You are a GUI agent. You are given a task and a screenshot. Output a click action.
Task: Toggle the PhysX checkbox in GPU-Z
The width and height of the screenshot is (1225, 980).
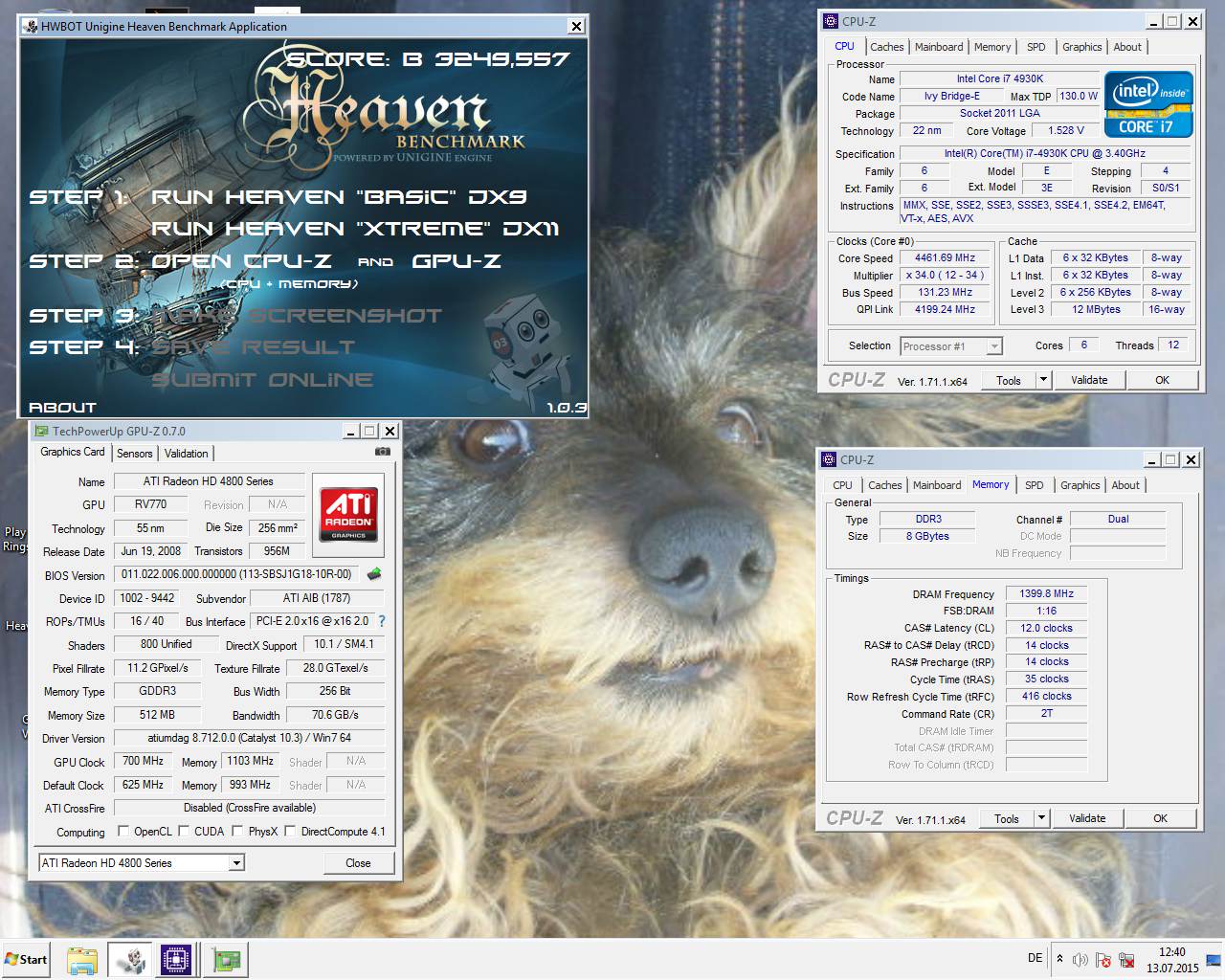[x=237, y=831]
